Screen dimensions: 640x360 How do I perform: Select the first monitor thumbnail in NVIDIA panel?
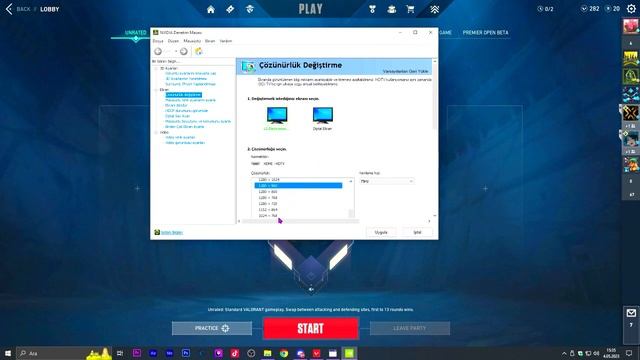[277, 115]
